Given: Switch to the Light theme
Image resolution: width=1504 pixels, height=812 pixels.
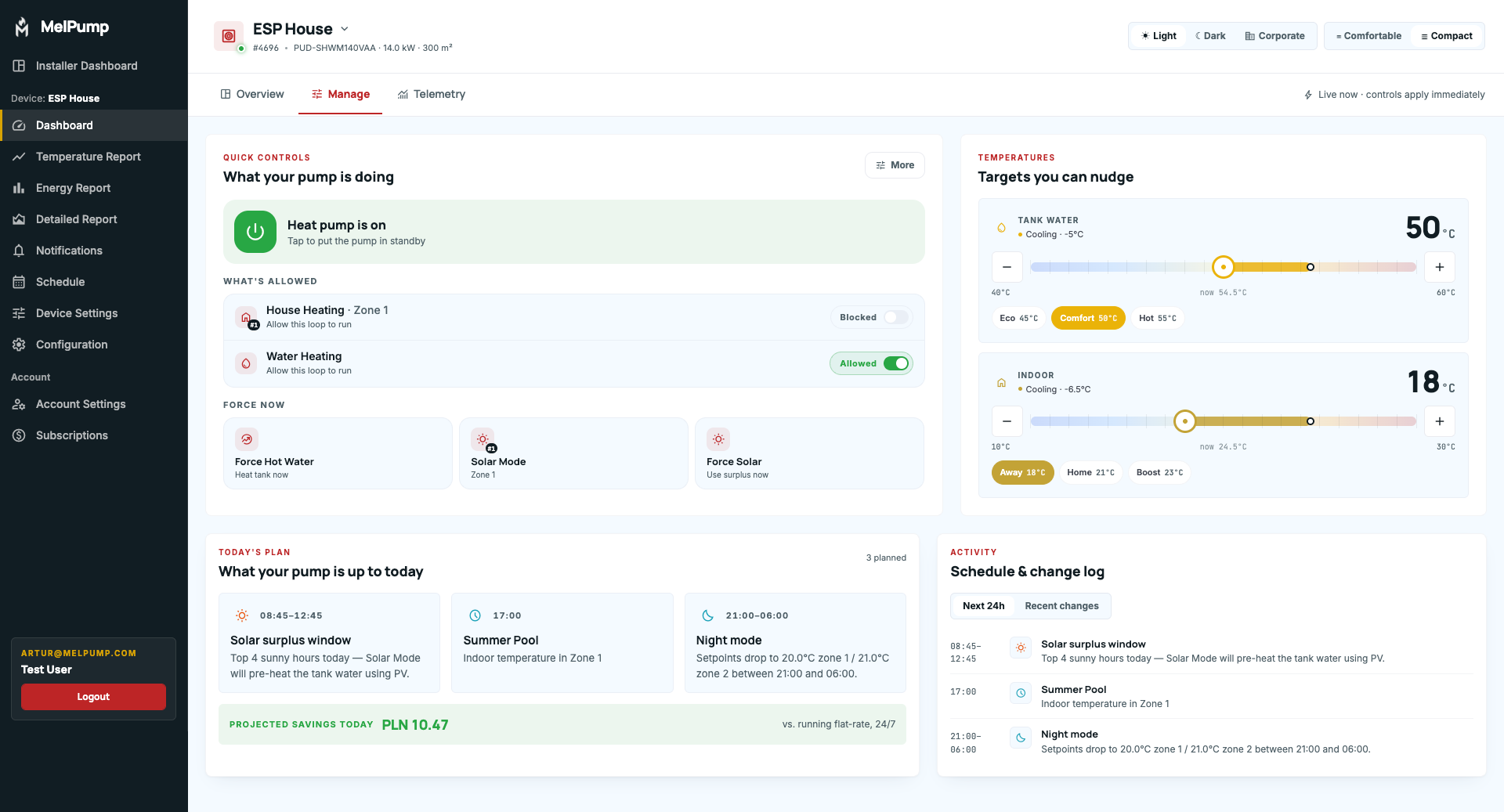Looking at the screenshot, I should pos(1159,36).
